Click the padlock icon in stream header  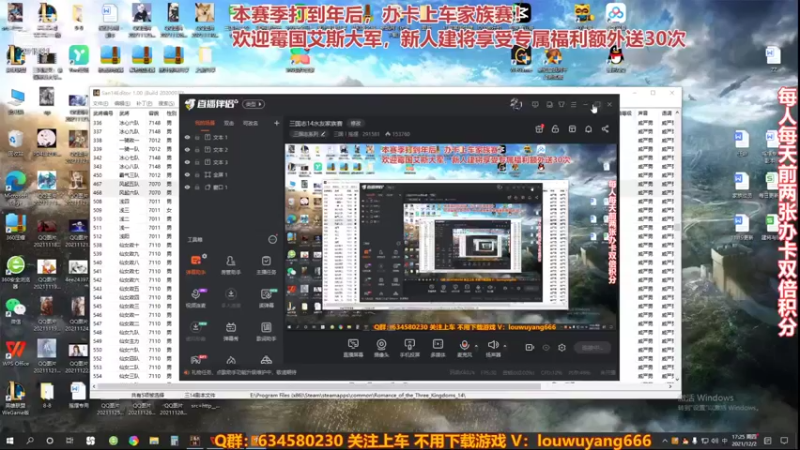[555, 129]
